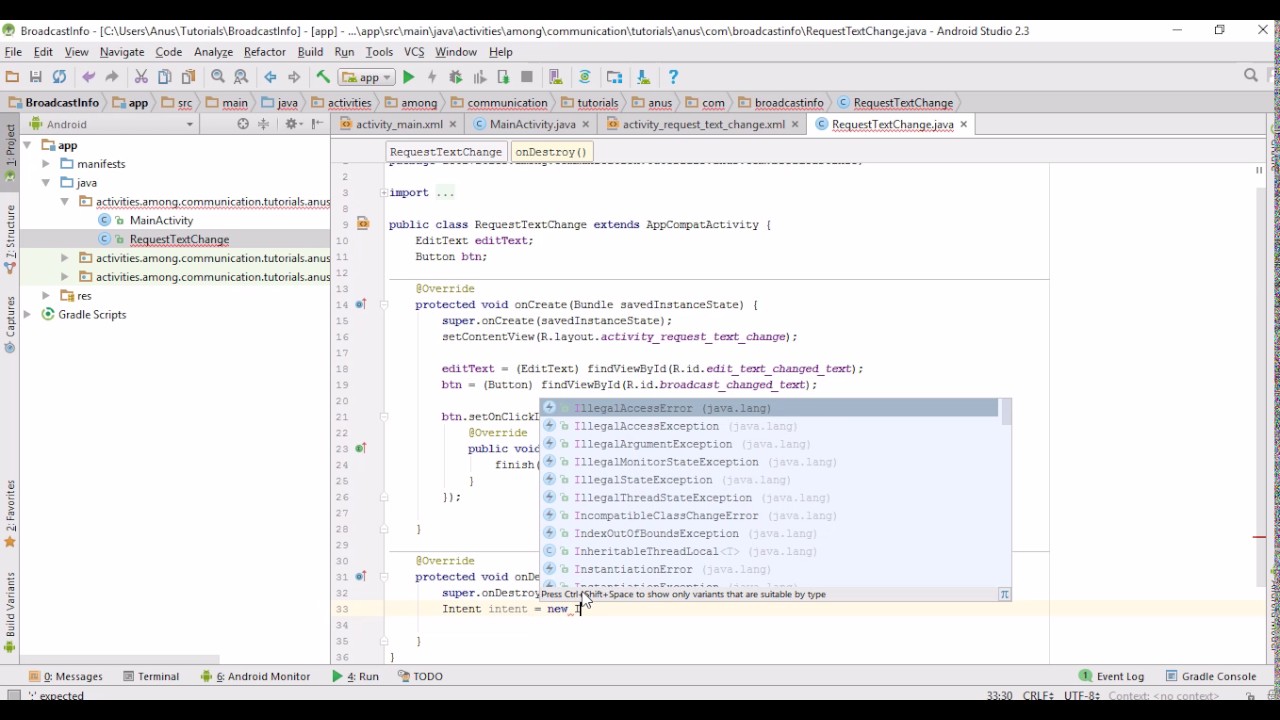Screen dimensions: 1280x720
Task: Click the green Run app button
Action: click(408, 77)
